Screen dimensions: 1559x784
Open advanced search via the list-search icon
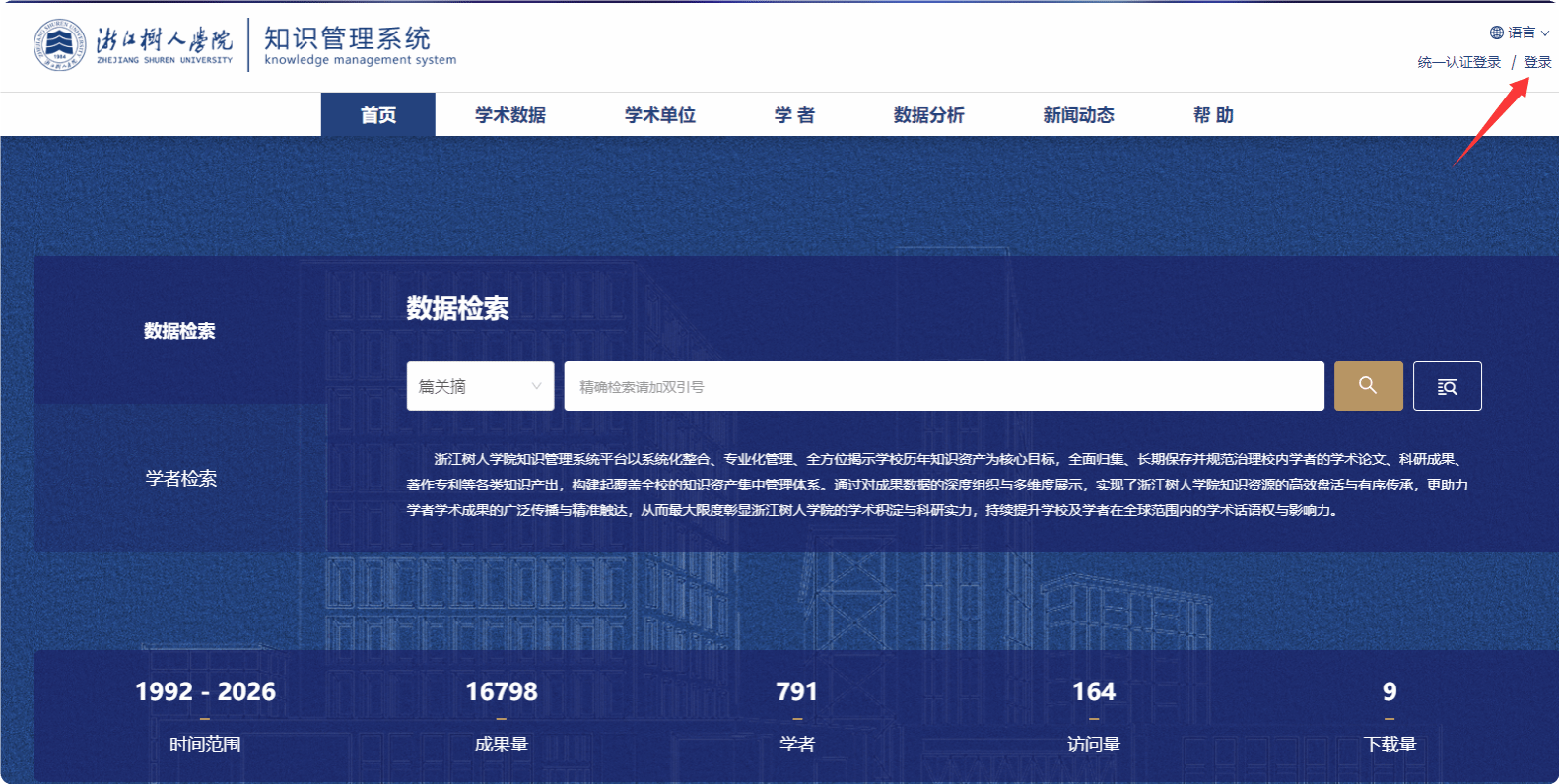[x=1447, y=386]
